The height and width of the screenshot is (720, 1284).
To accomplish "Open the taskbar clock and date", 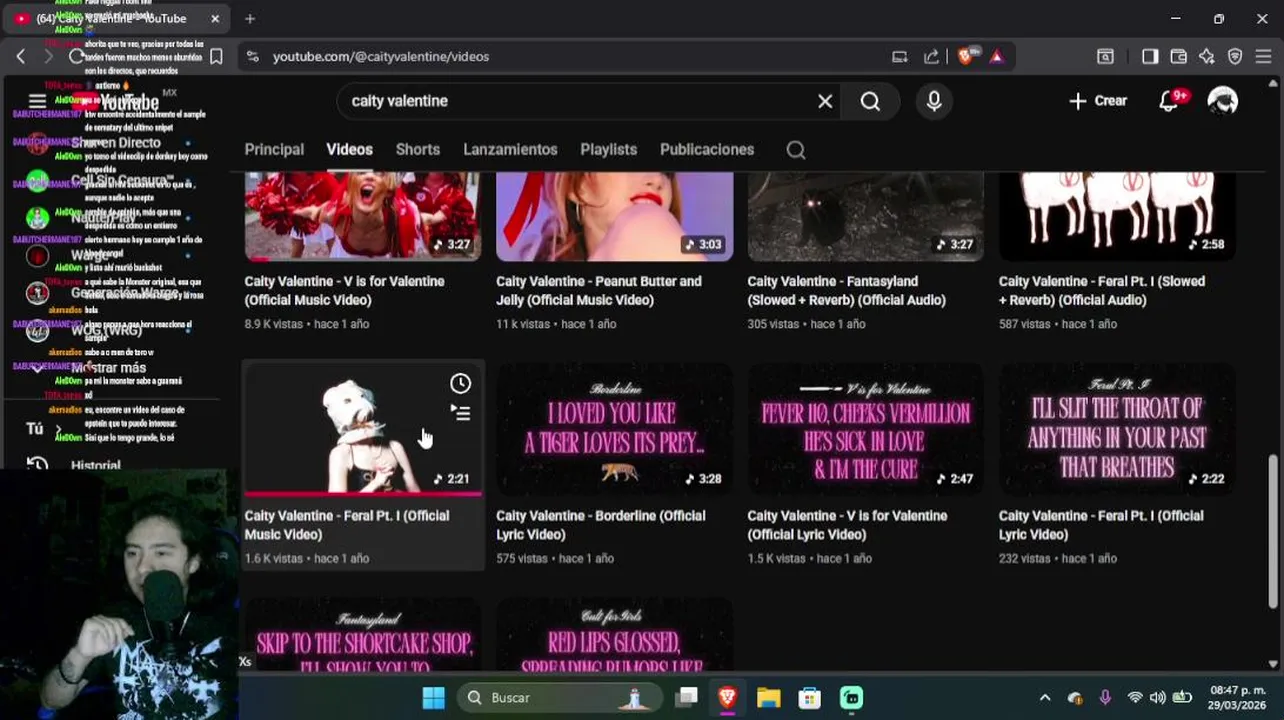I will tap(1235, 698).
